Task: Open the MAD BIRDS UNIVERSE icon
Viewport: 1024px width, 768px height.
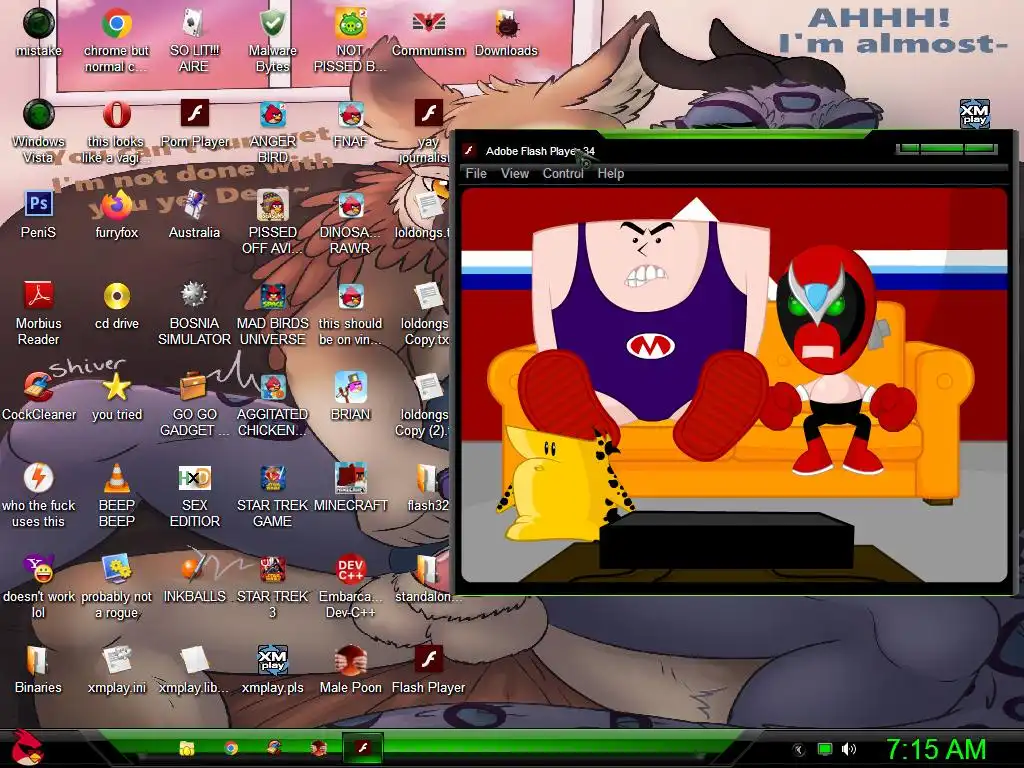Action: 272,313
